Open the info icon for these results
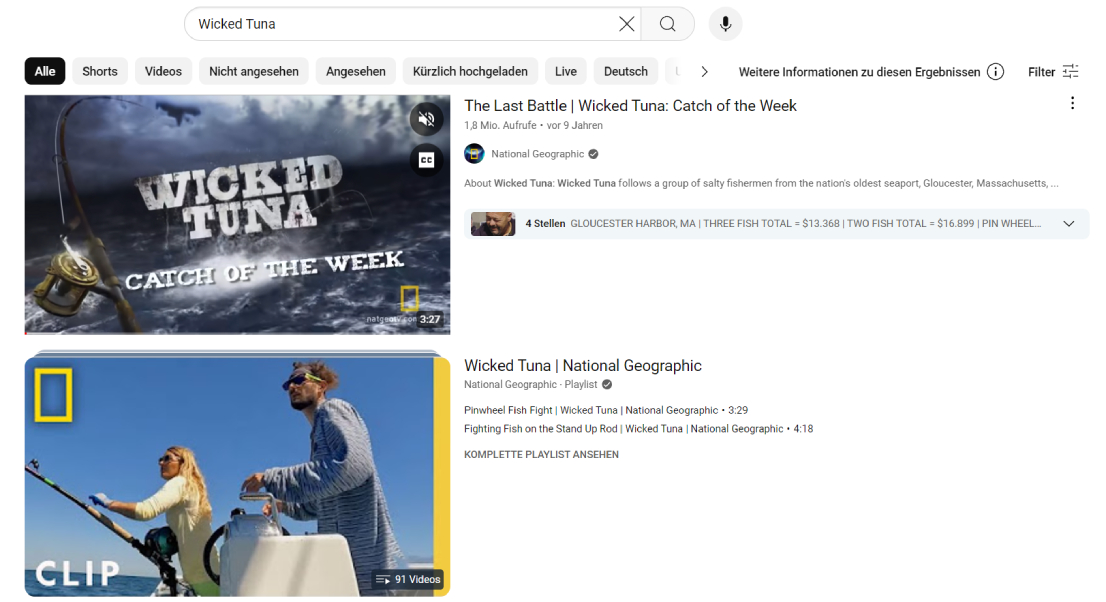 pos(995,71)
